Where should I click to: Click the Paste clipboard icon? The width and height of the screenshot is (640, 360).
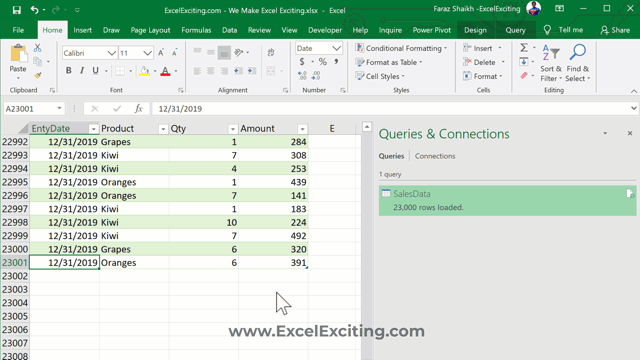[18, 54]
